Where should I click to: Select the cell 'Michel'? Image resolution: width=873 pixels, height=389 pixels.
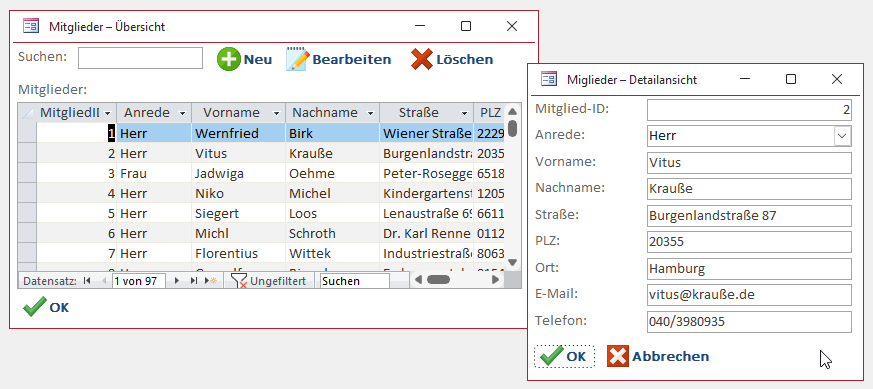pos(332,194)
